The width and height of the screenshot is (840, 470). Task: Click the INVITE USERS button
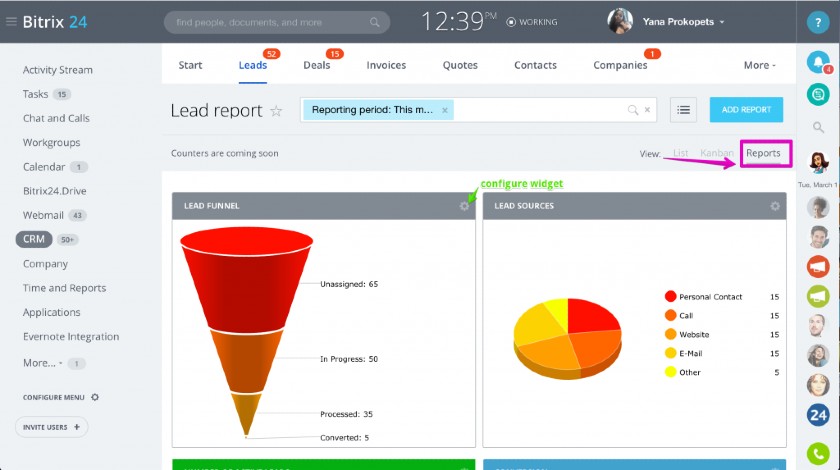coord(51,427)
